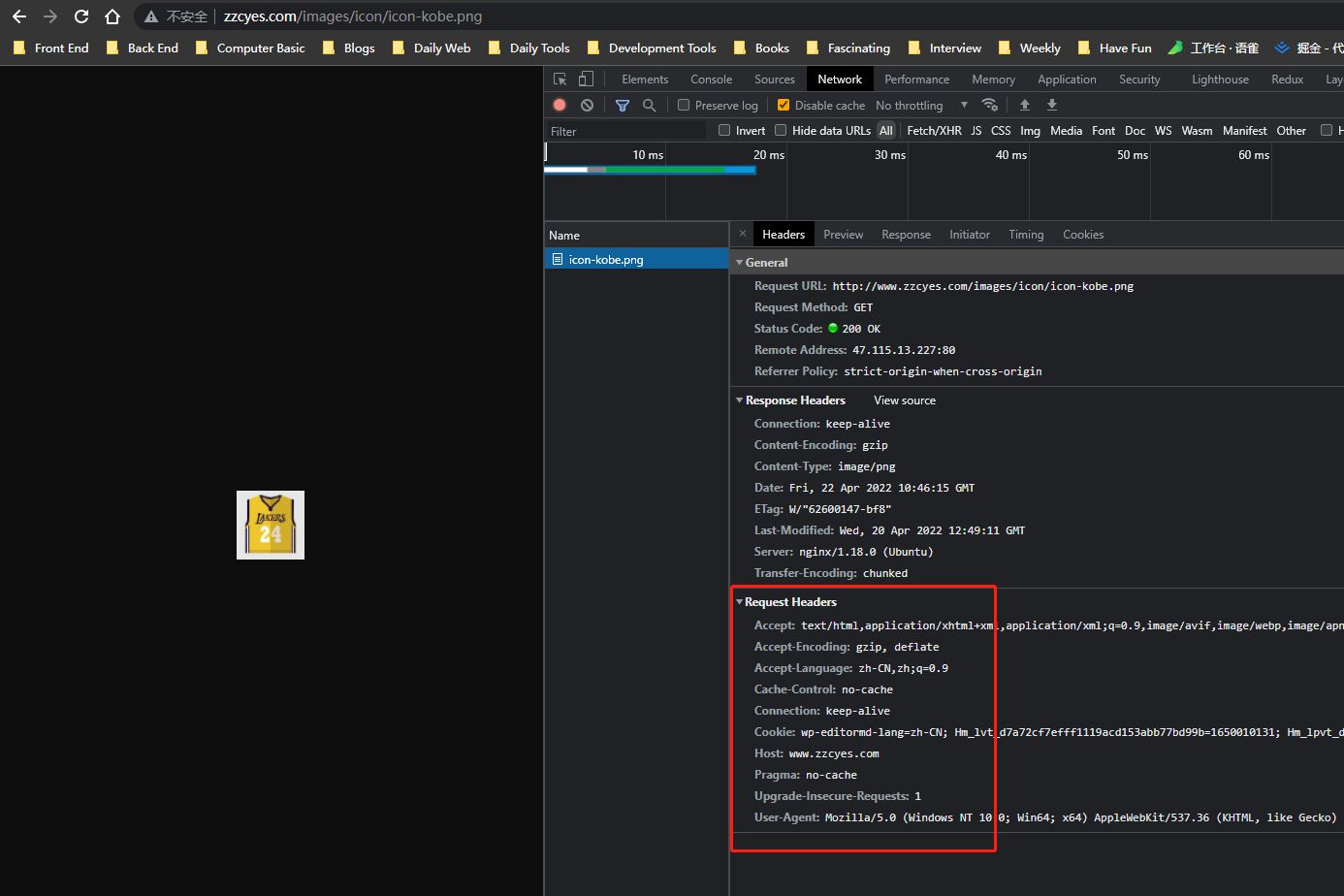Toggle the network filter funnel
The image size is (1344, 896).
pos(623,105)
